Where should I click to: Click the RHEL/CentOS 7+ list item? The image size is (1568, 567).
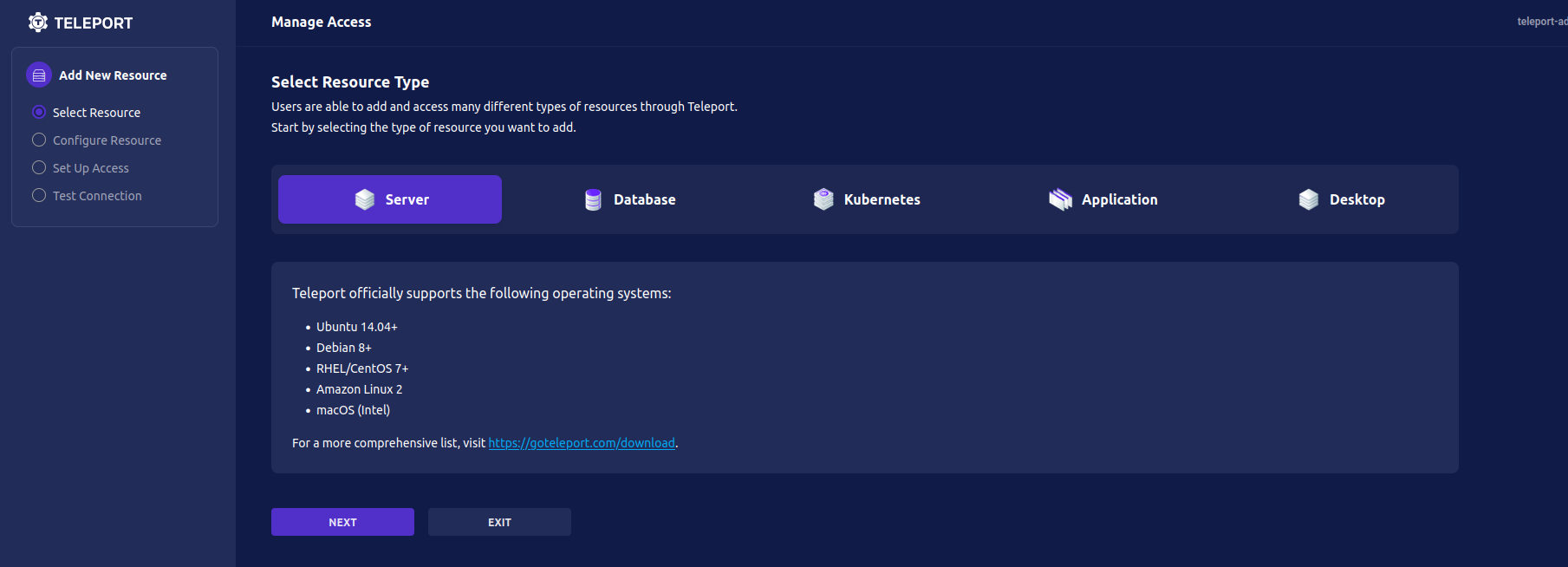click(x=362, y=368)
